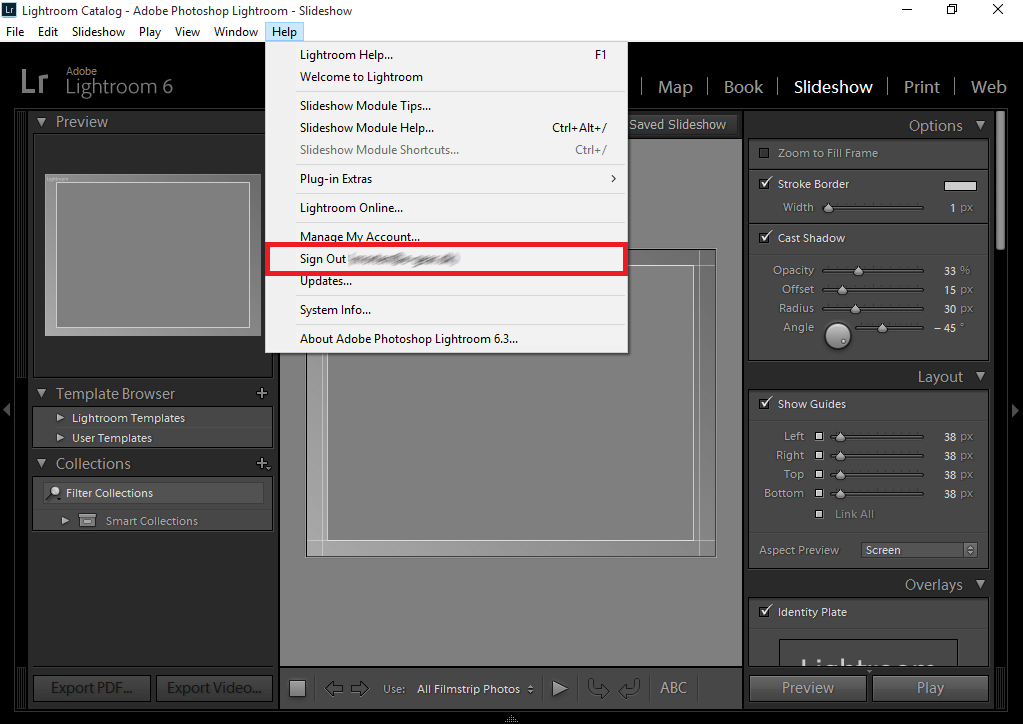This screenshot has height=724, width=1023.
Task: Rotate adornment counterclockwise icon
Action: pos(598,688)
